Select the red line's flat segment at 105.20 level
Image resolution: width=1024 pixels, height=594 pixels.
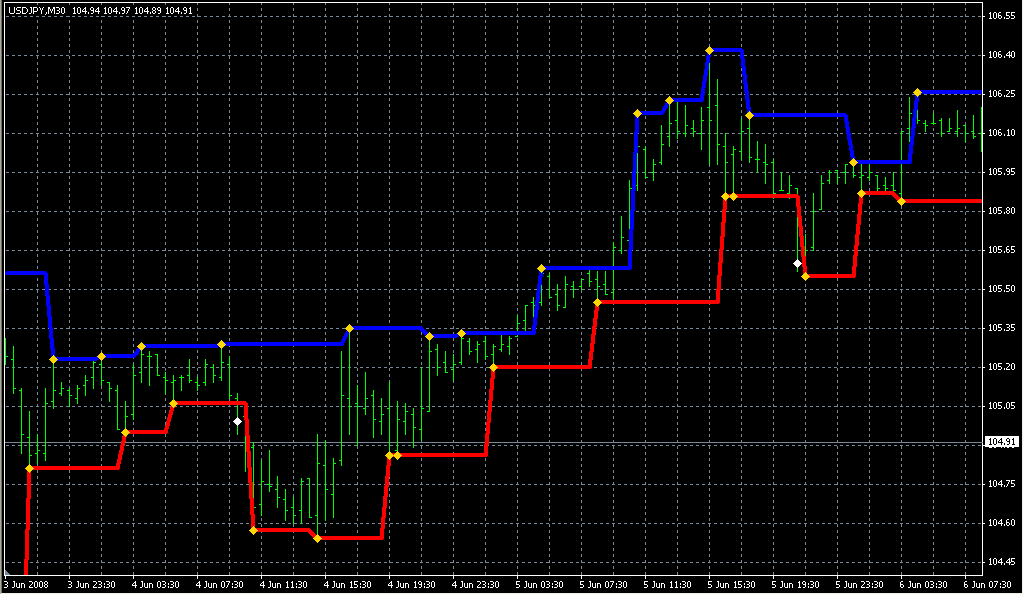(540, 367)
